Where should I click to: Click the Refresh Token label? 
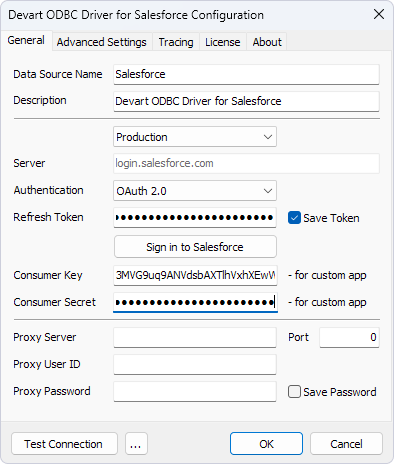pyautogui.click(x=48, y=217)
